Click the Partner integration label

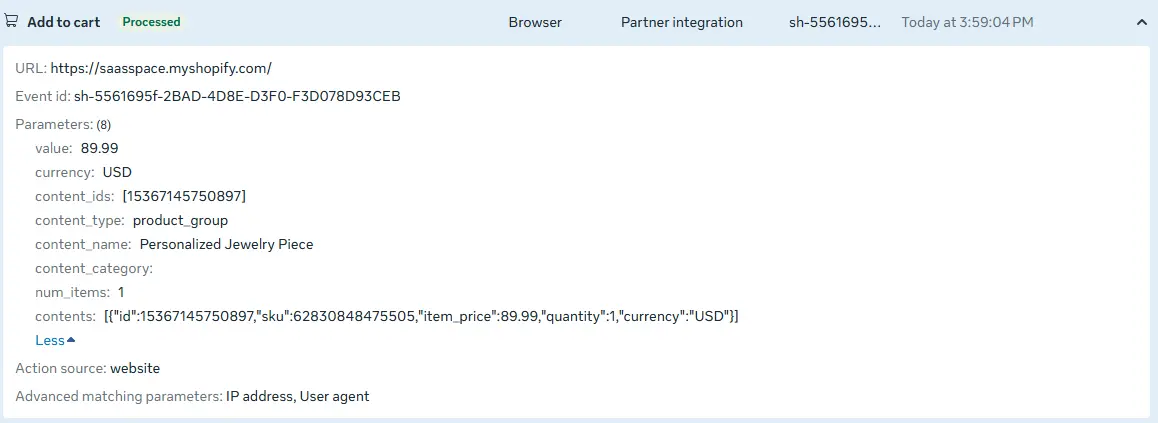pos(681,22)
